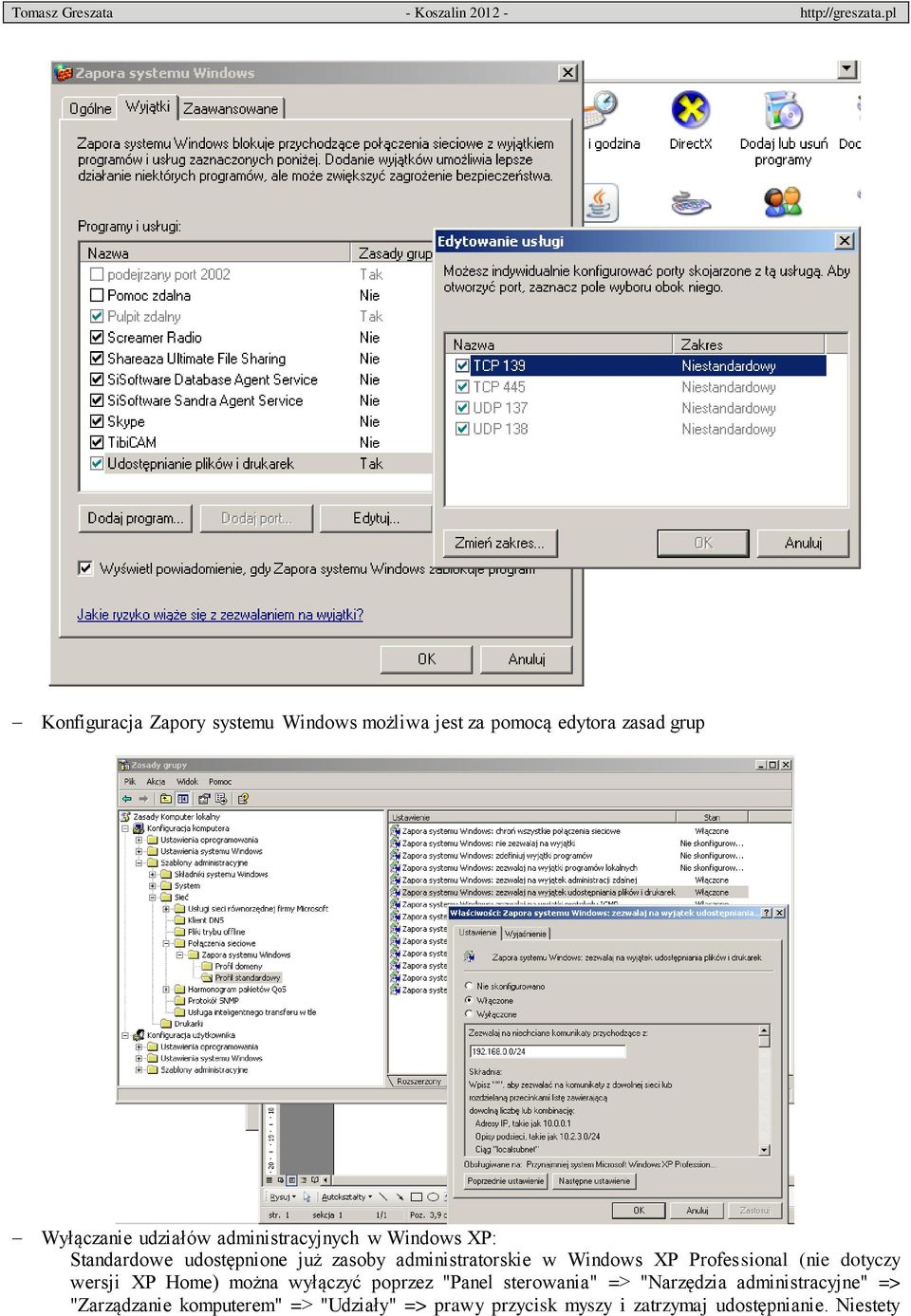This screenshot has height=1316, width=911.
Task: Select the ellipse drawing tool in bottom toolbar
Action: coord(433,1197)
